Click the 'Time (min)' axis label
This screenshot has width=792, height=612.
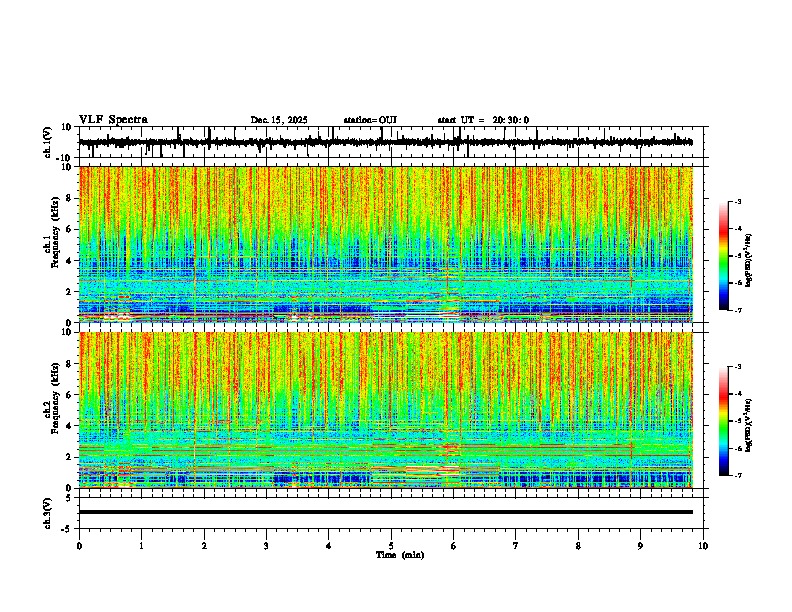[x=400, y=555]
